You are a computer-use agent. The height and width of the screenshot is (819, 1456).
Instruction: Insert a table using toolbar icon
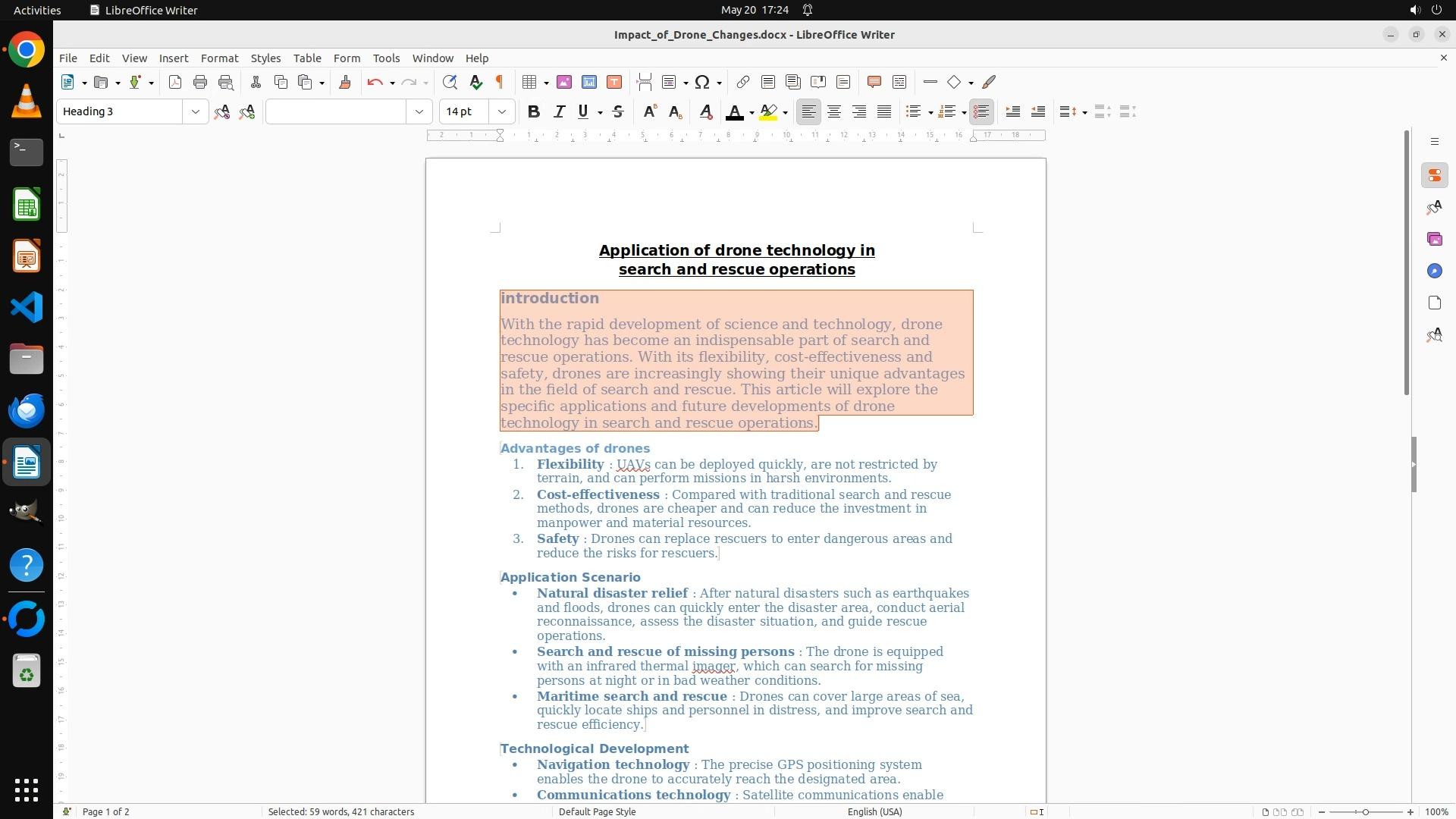click(x=529, y=82)
